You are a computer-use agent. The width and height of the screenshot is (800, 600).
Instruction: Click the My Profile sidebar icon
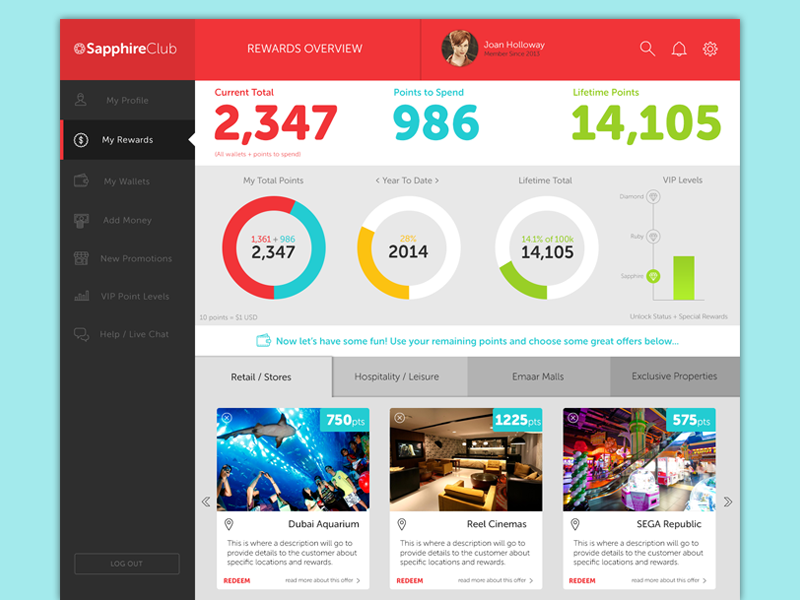(81, 101)
